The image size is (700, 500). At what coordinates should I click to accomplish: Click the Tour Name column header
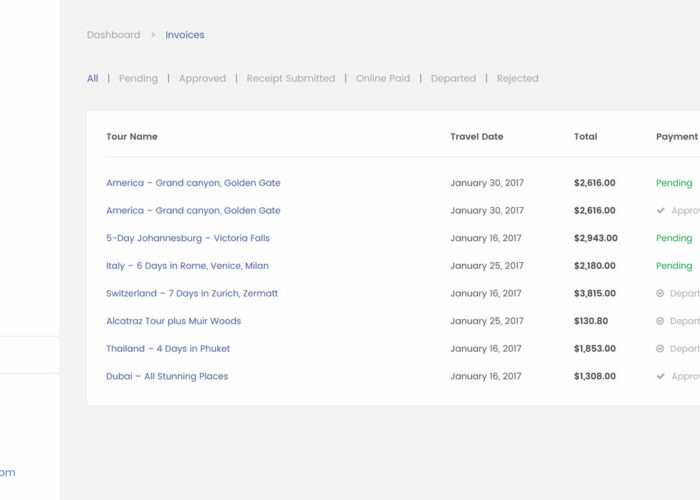132,136
